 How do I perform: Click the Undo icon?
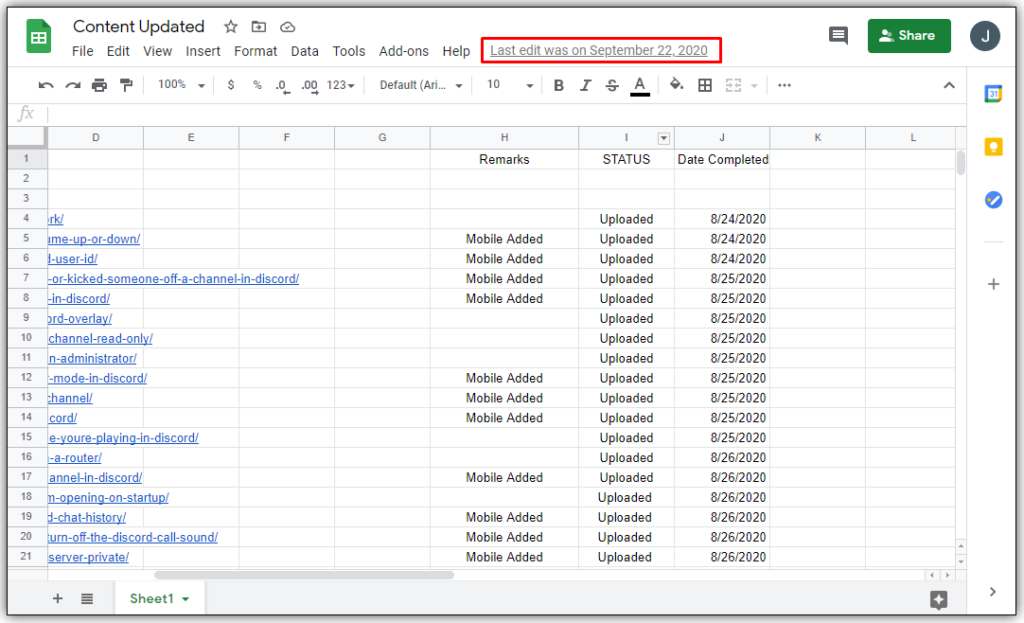46,85
